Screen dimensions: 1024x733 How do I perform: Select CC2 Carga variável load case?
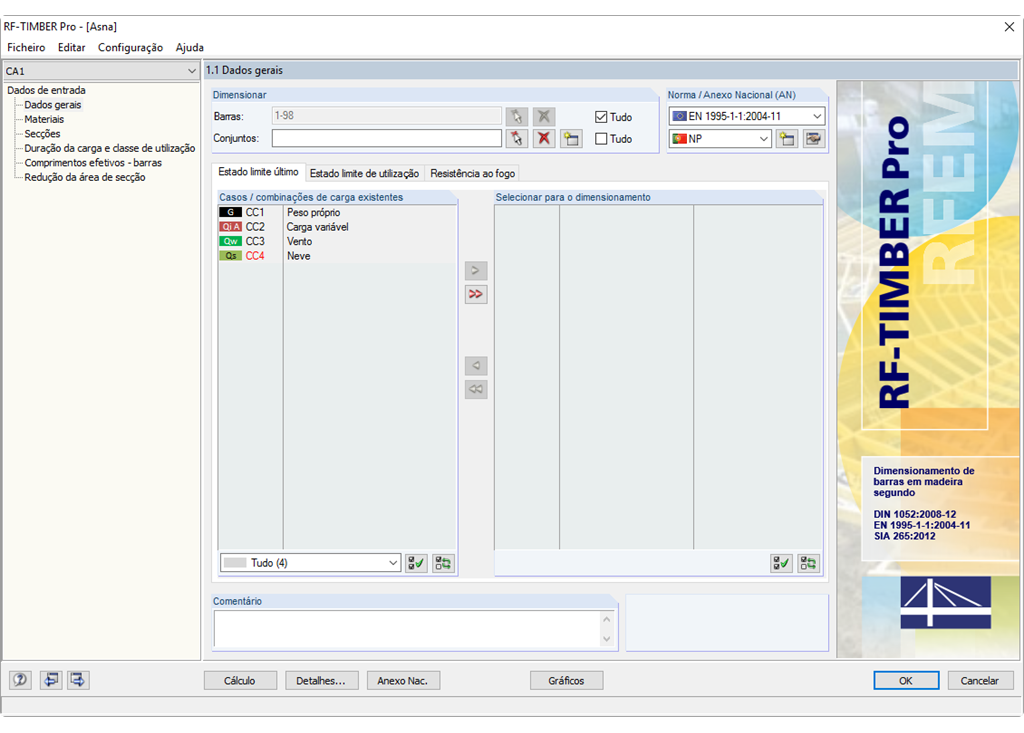(337, 227)
